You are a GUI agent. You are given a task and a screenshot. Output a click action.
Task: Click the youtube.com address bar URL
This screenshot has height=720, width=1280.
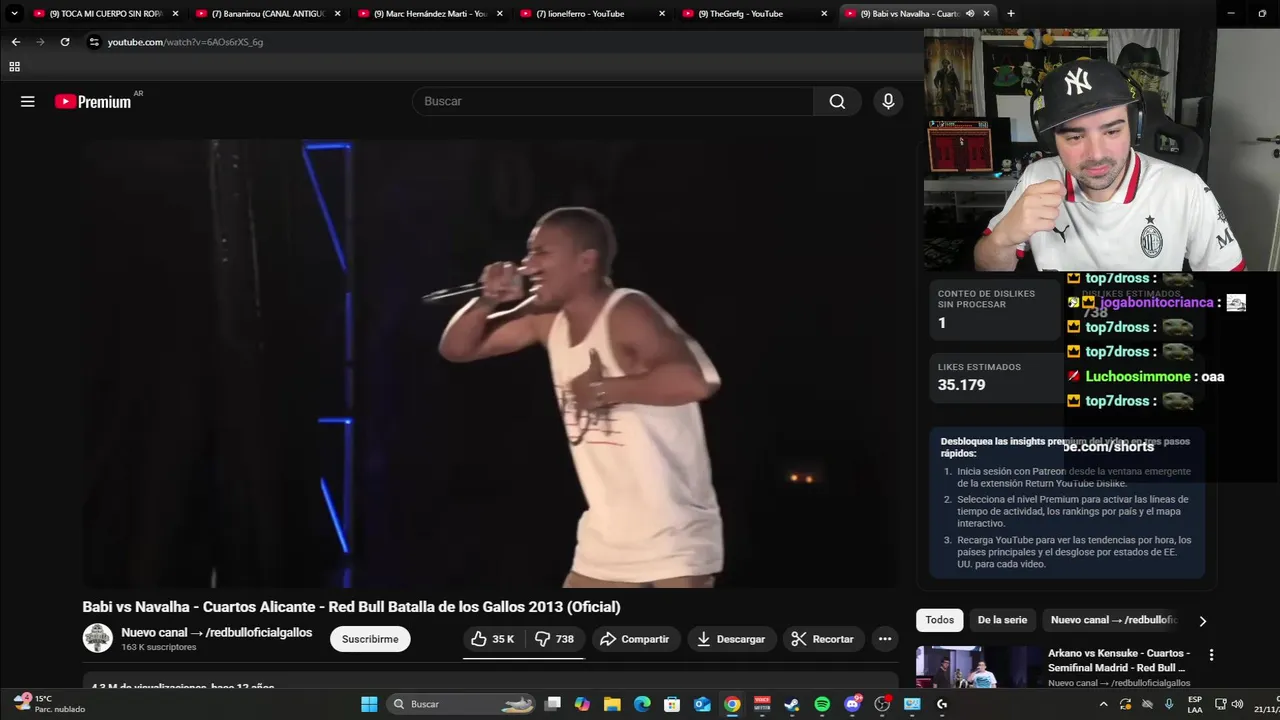coord(185,42)
